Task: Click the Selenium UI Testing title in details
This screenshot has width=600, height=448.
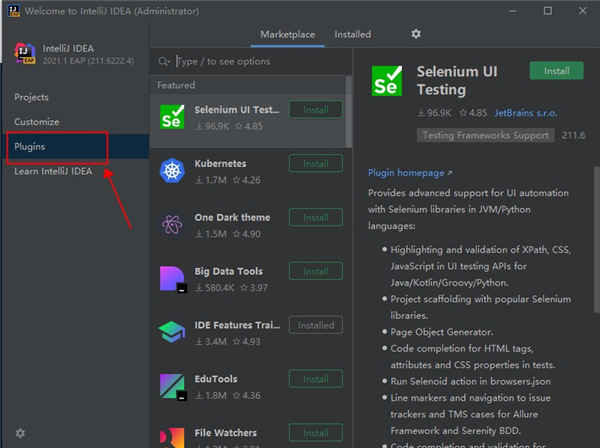Action: pyautogui.click(x=457, y=80)
